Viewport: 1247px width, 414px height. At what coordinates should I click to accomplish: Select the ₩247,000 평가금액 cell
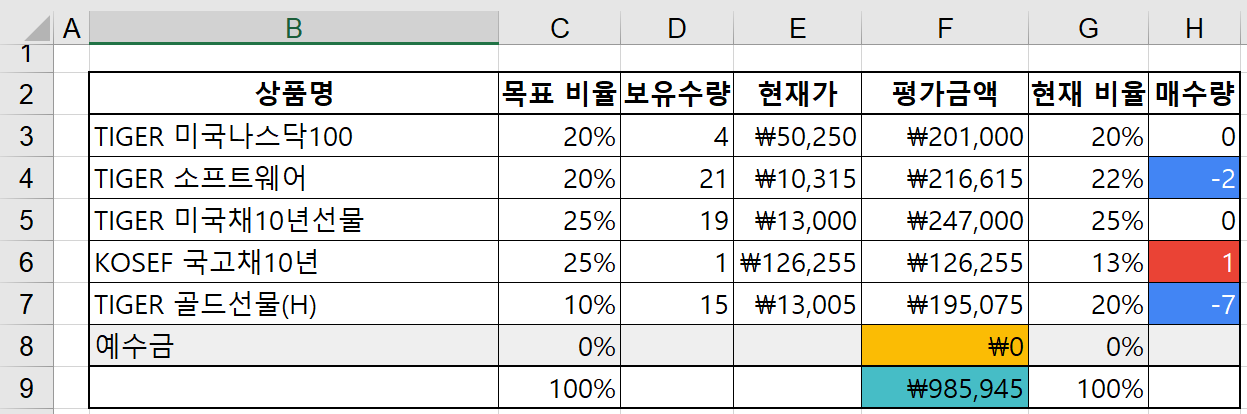[945, 220]
